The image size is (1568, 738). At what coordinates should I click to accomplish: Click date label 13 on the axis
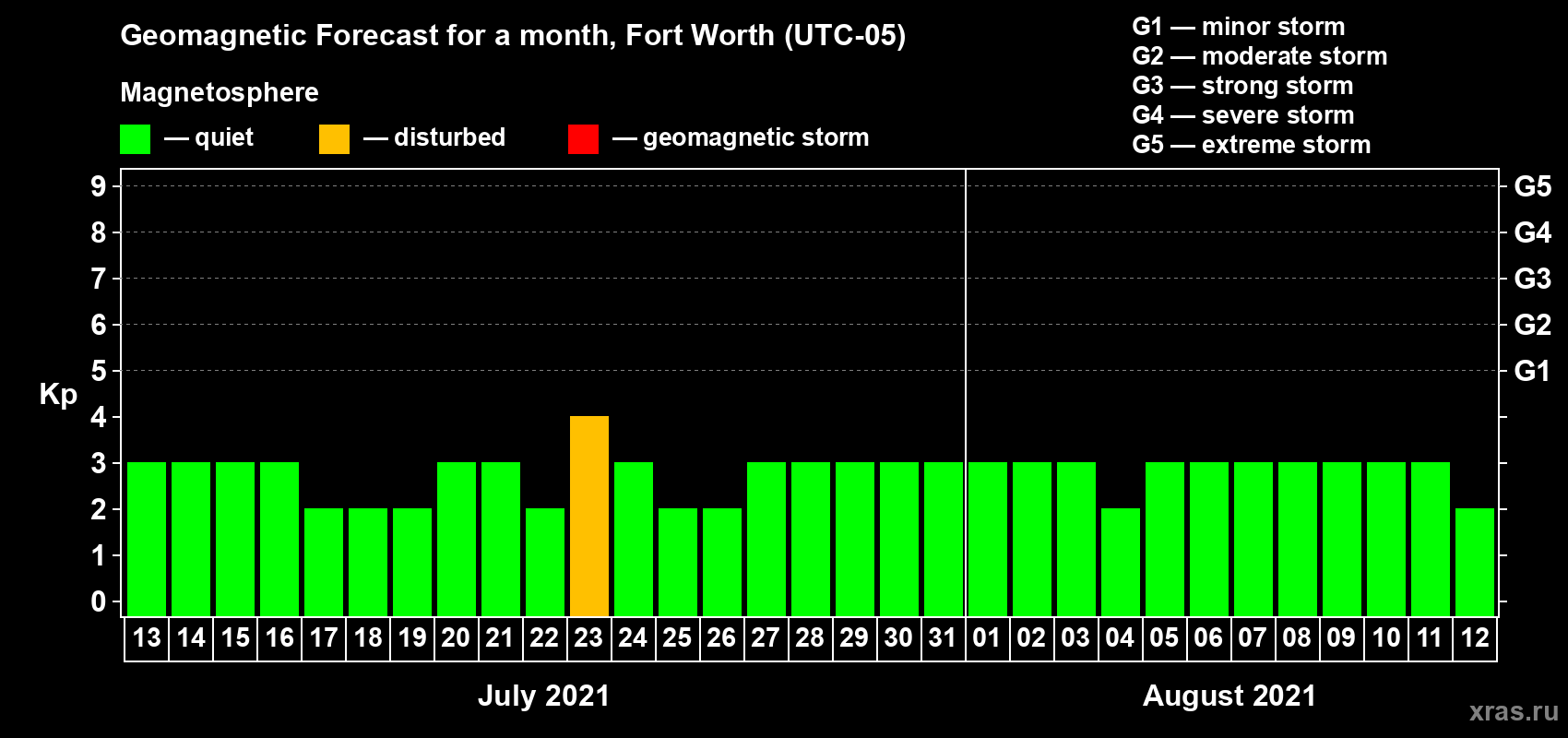(x=147, y=638)
